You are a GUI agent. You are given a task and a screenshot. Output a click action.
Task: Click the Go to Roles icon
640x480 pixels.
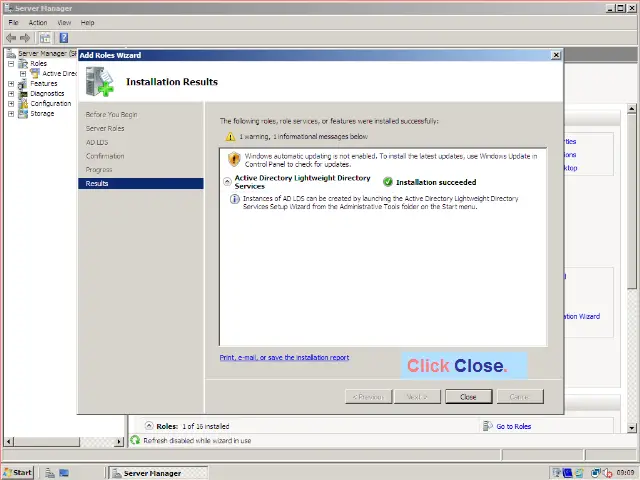pos(487,426)
